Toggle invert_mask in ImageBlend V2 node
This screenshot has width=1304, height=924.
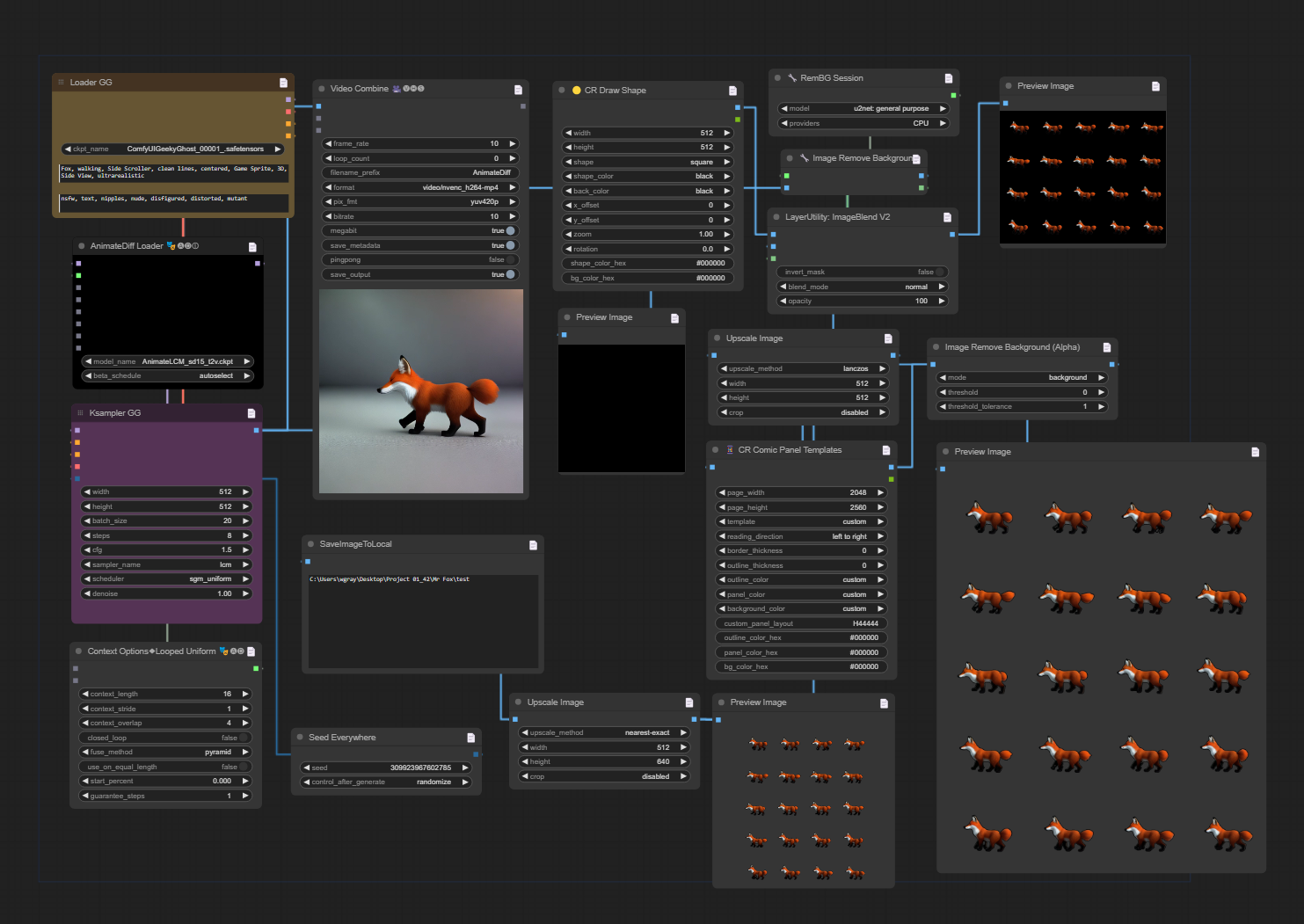939,273
